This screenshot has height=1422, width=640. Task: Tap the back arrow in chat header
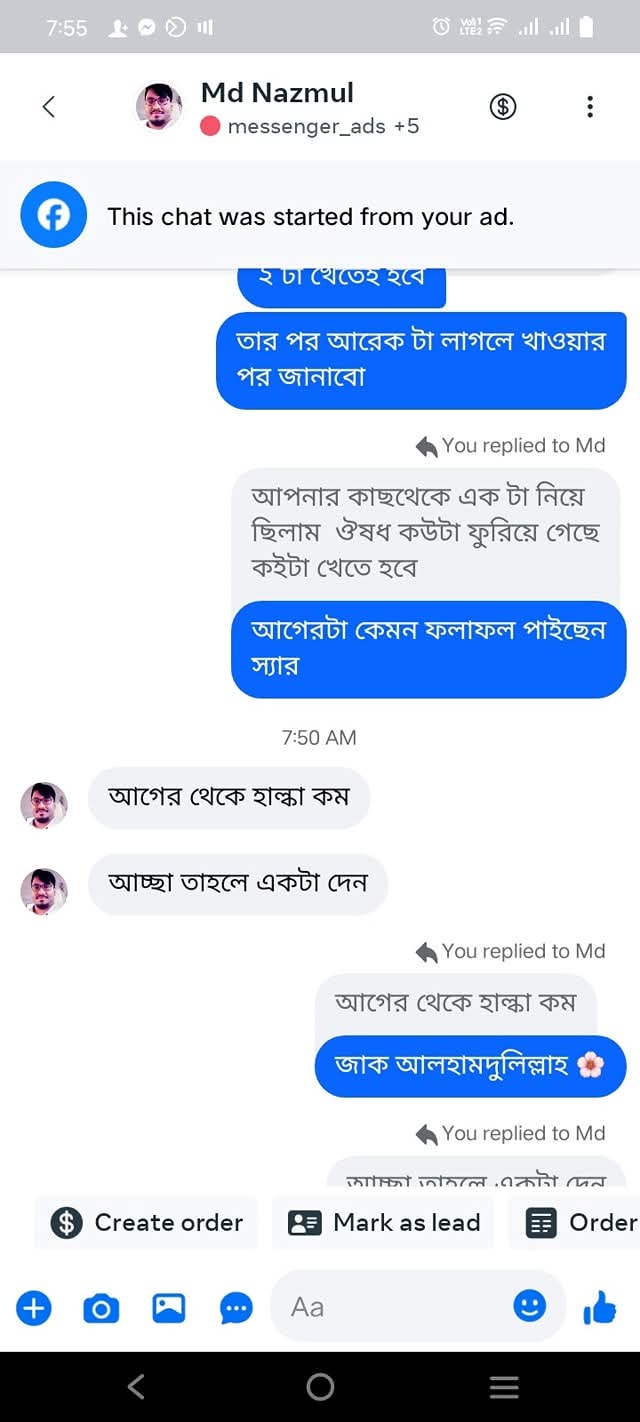48,107
